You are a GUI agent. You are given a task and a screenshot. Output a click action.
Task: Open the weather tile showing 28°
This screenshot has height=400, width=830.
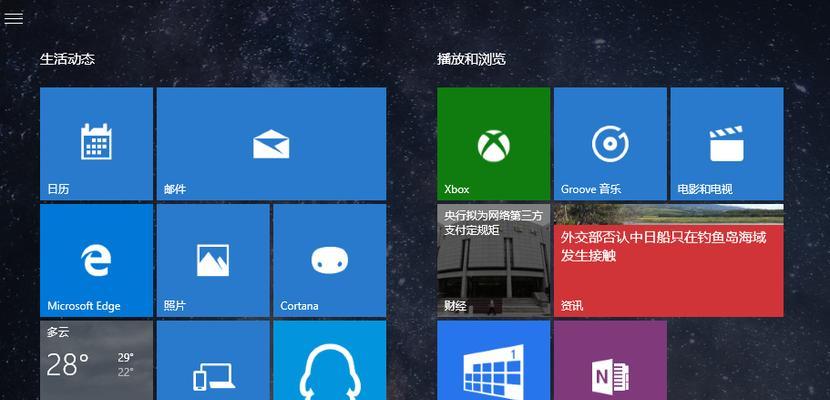pyautogui.click(x=96, y=360)
